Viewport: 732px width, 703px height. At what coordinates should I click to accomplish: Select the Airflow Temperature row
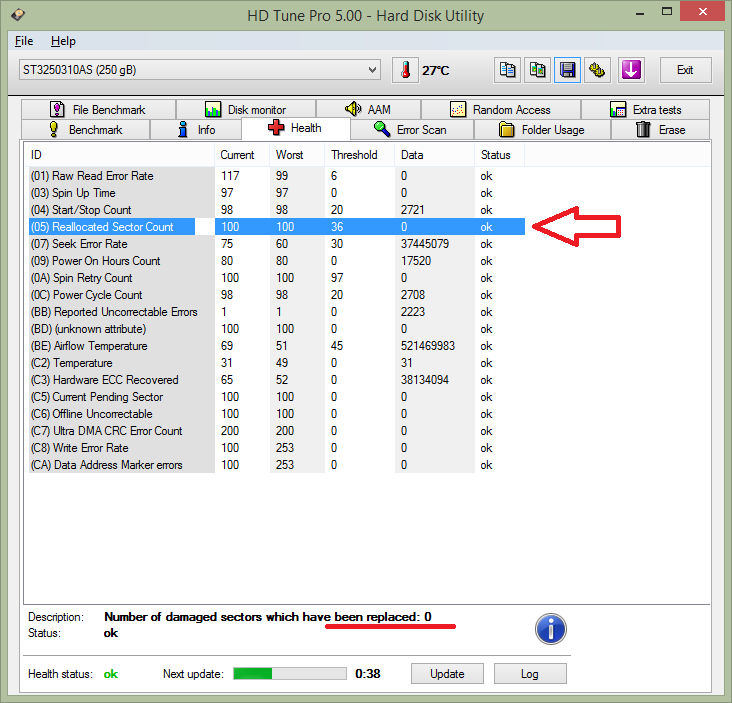[x=276, y=346]
